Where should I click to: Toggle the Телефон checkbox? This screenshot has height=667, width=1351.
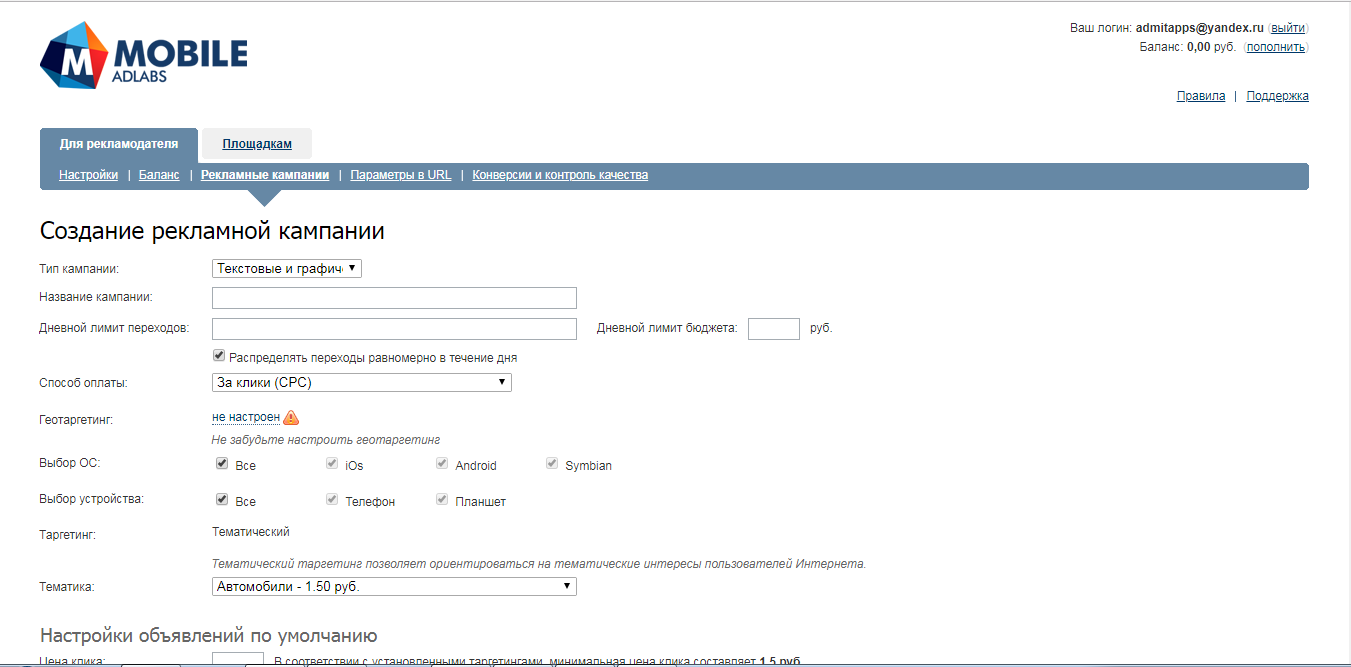pyautogui.click(x=332, y=500)
